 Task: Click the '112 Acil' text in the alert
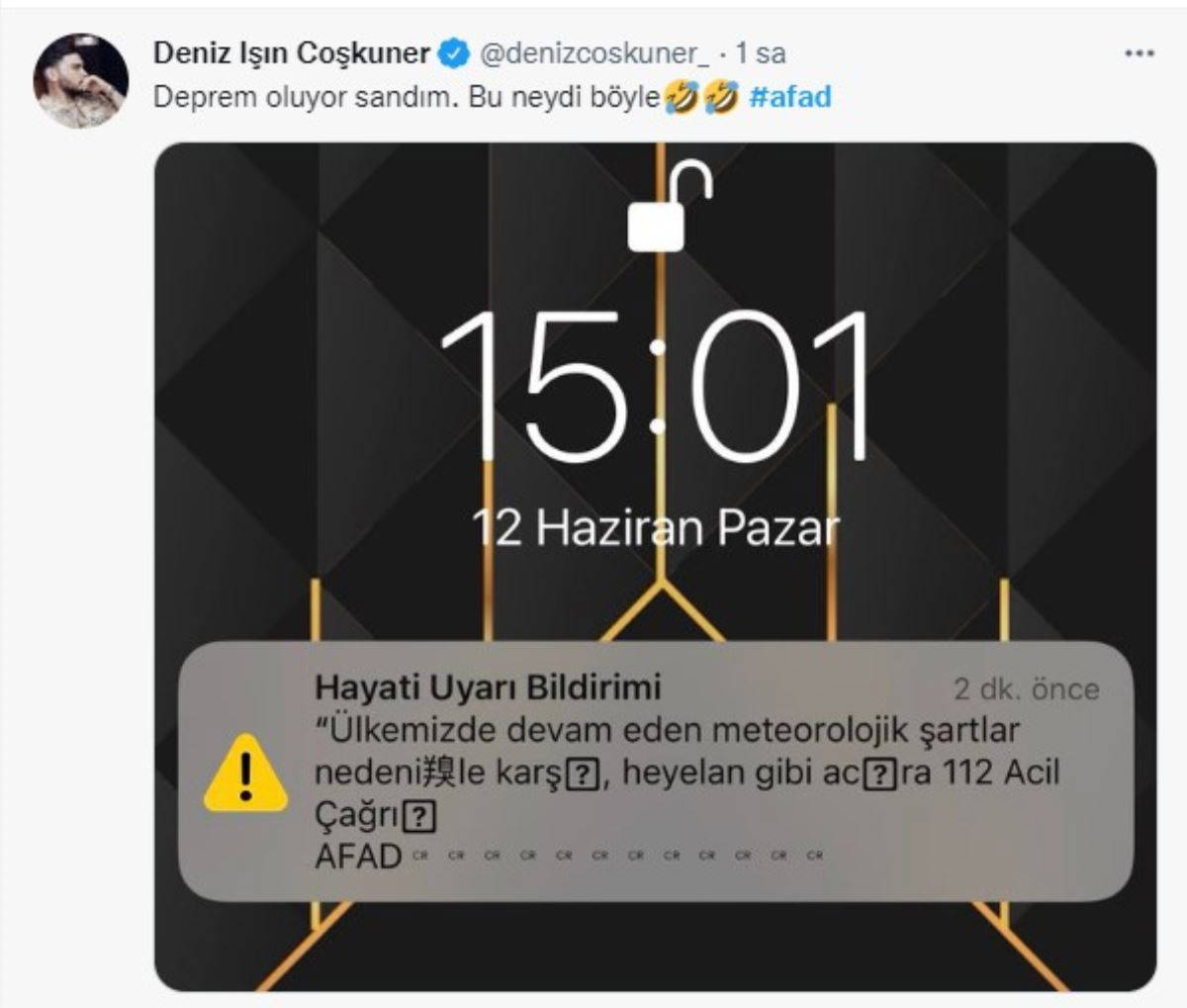point(1001,772)
